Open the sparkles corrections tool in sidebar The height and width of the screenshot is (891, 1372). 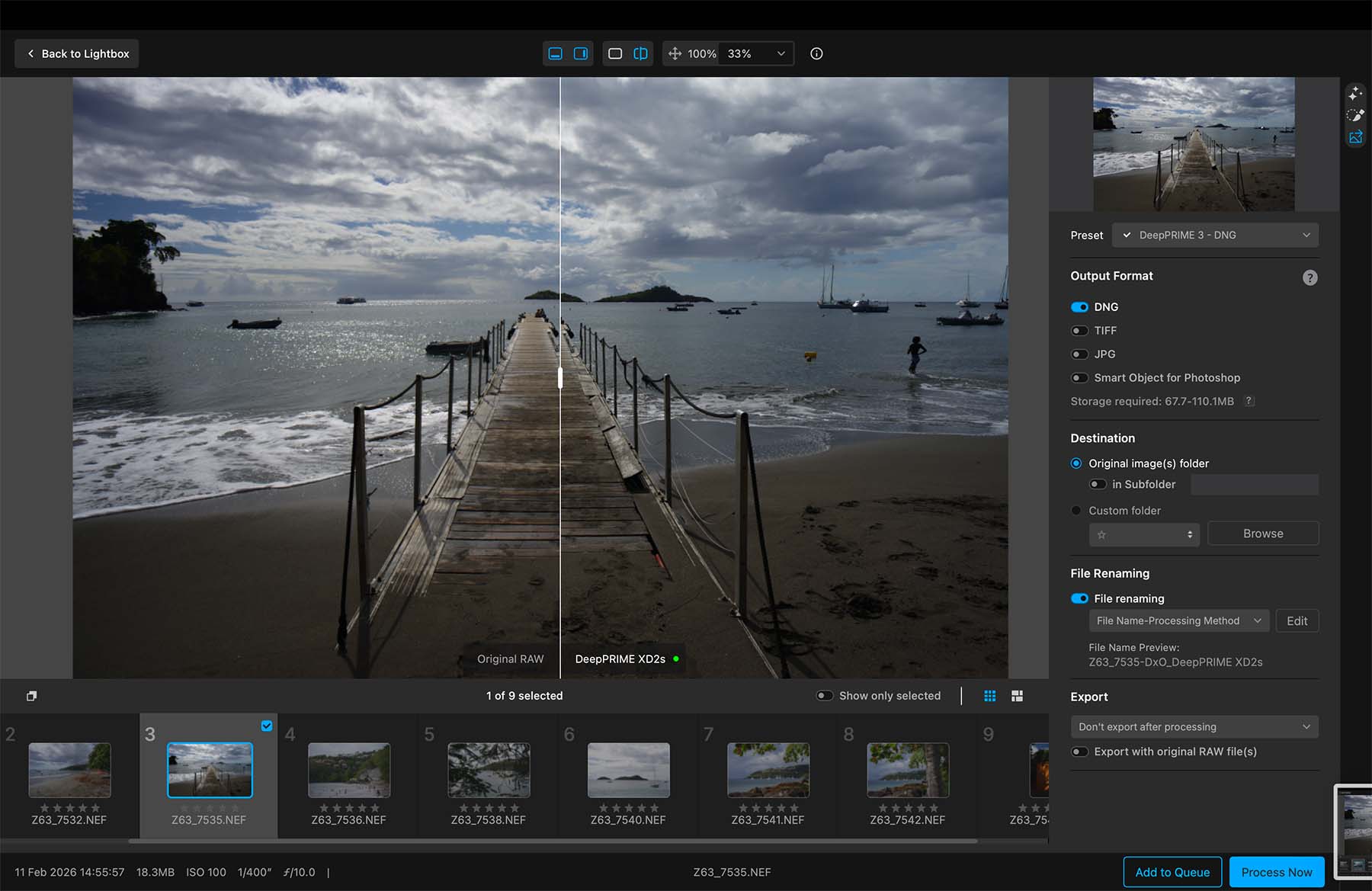[x=1354, y=93]
